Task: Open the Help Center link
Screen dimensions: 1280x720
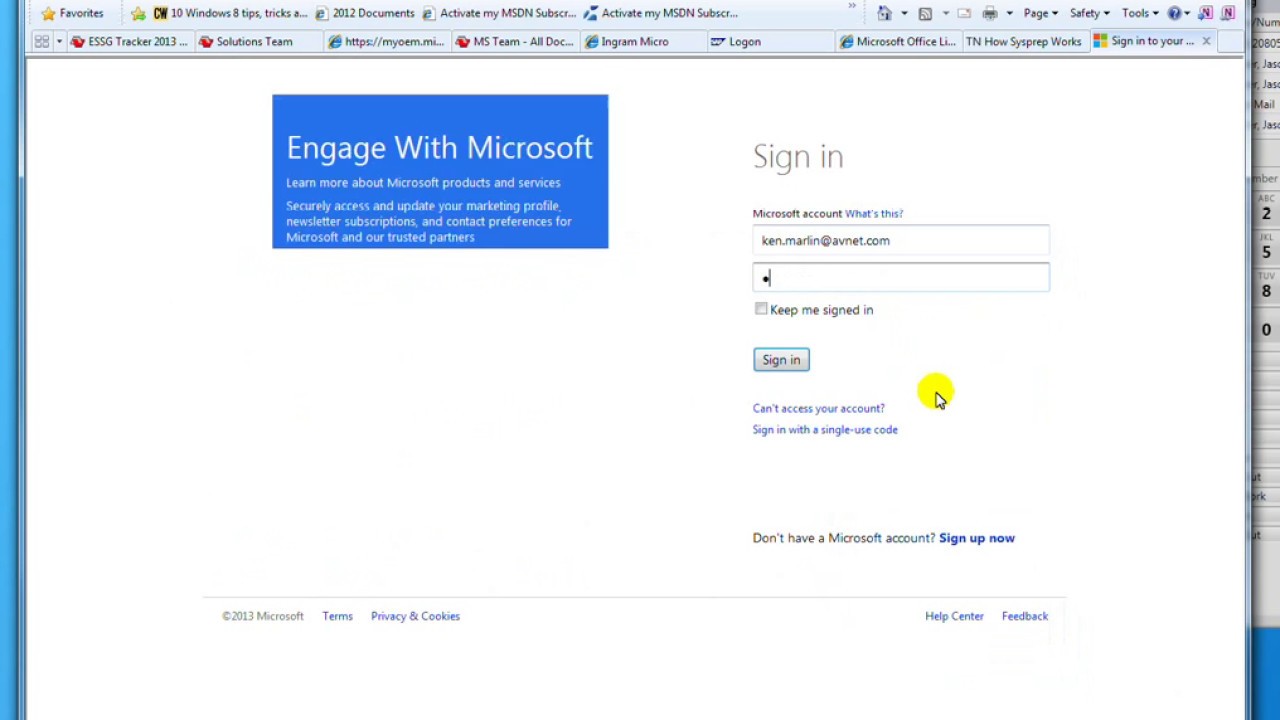Action: pos(954,616)
